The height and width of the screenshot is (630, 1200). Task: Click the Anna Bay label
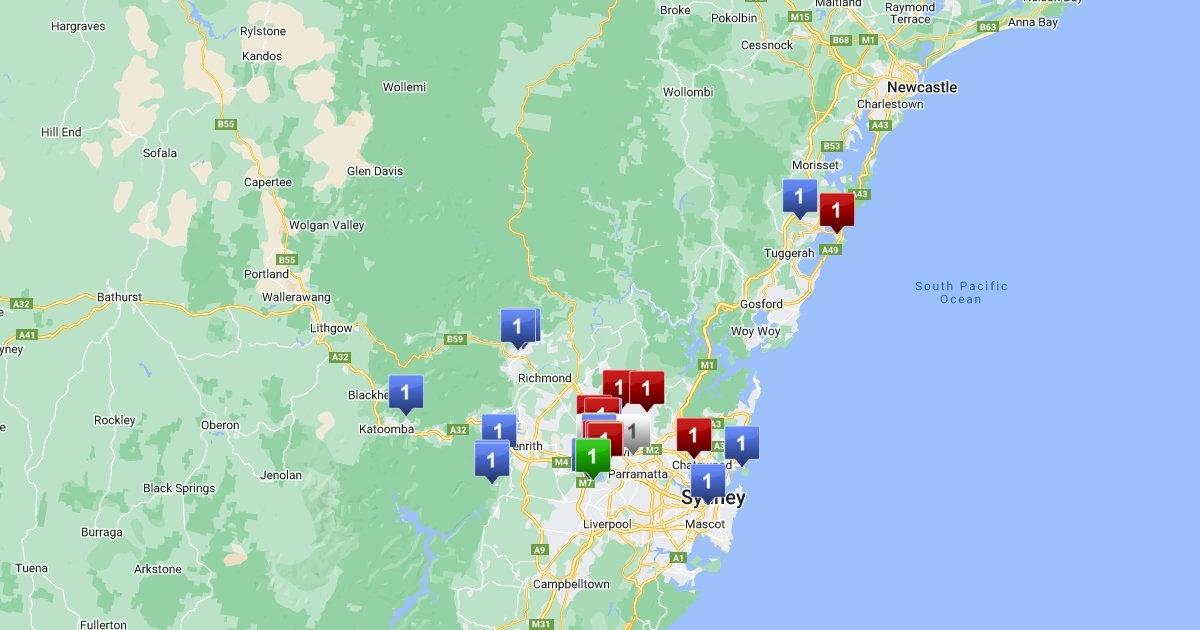click(1033, 22)
